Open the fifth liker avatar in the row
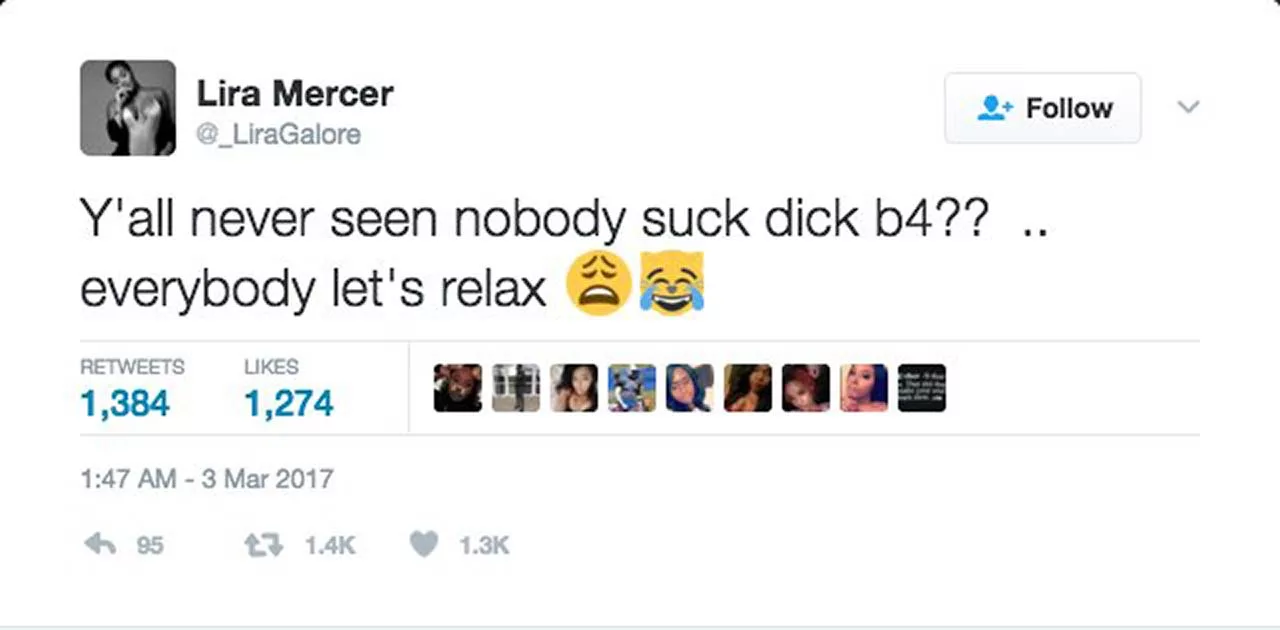The image size is (1280, 630). (x=690, y=388)
